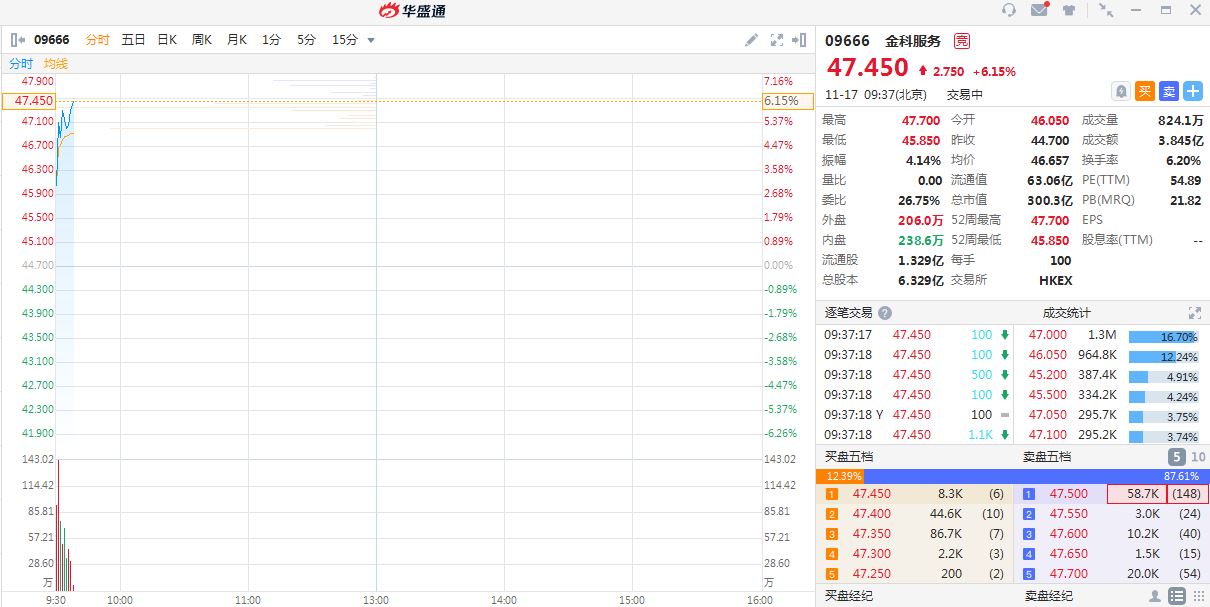Open customer service headset icon
Screen dimensions: 1210x607
pos(1009,10)
